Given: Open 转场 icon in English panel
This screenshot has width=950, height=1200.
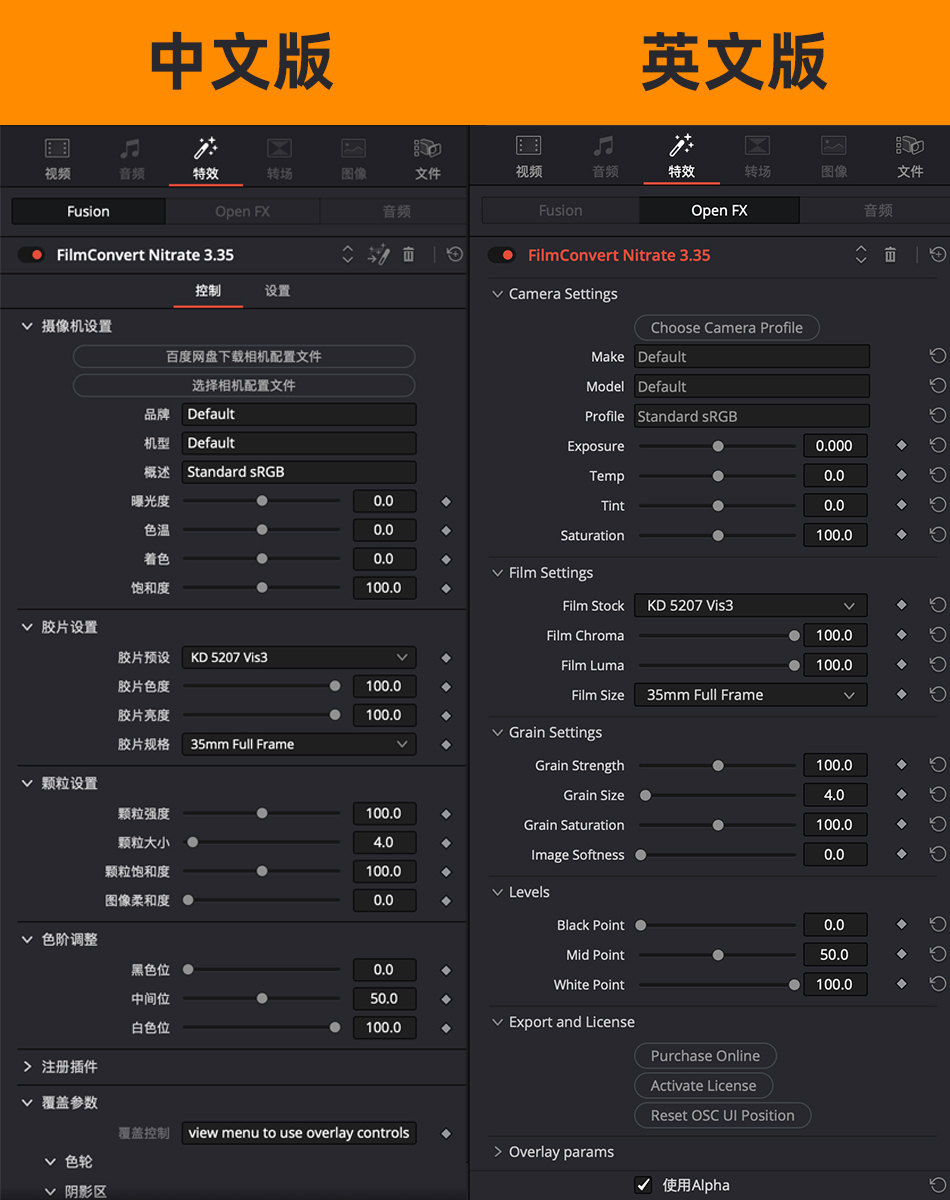Looking at the screenshot, I should 757,146.
